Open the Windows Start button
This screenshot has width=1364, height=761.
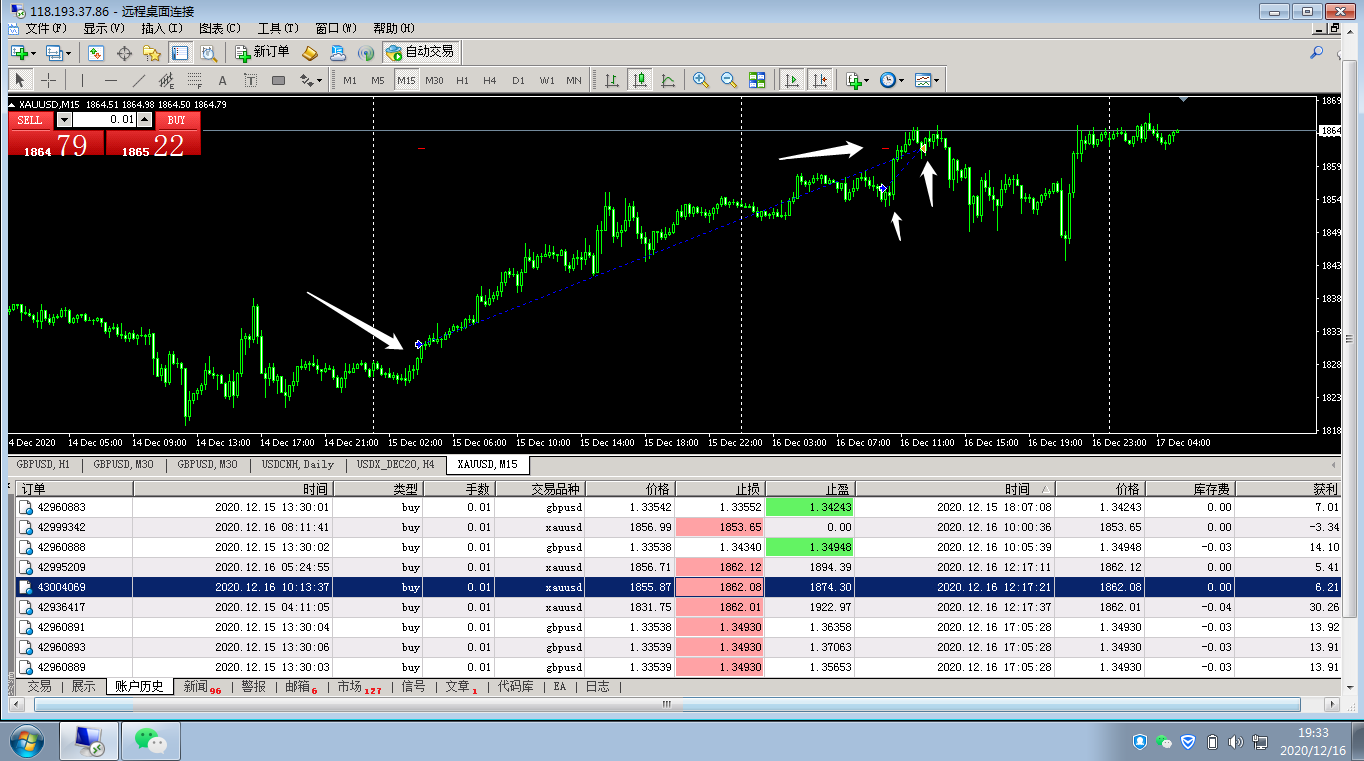click(x=27, y=741)
